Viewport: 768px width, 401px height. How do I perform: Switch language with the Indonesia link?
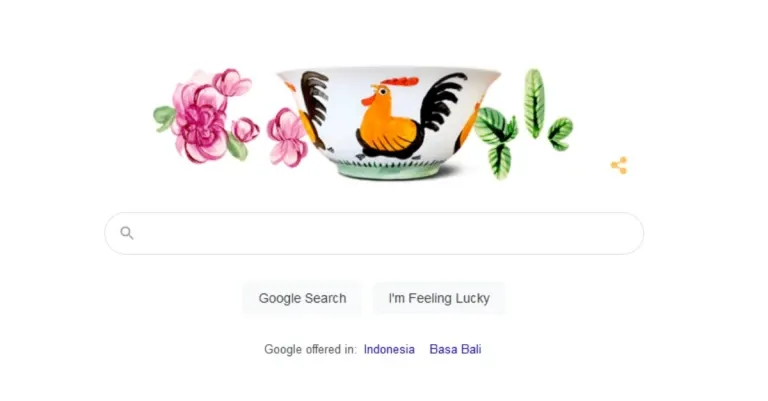coord(389,349)
